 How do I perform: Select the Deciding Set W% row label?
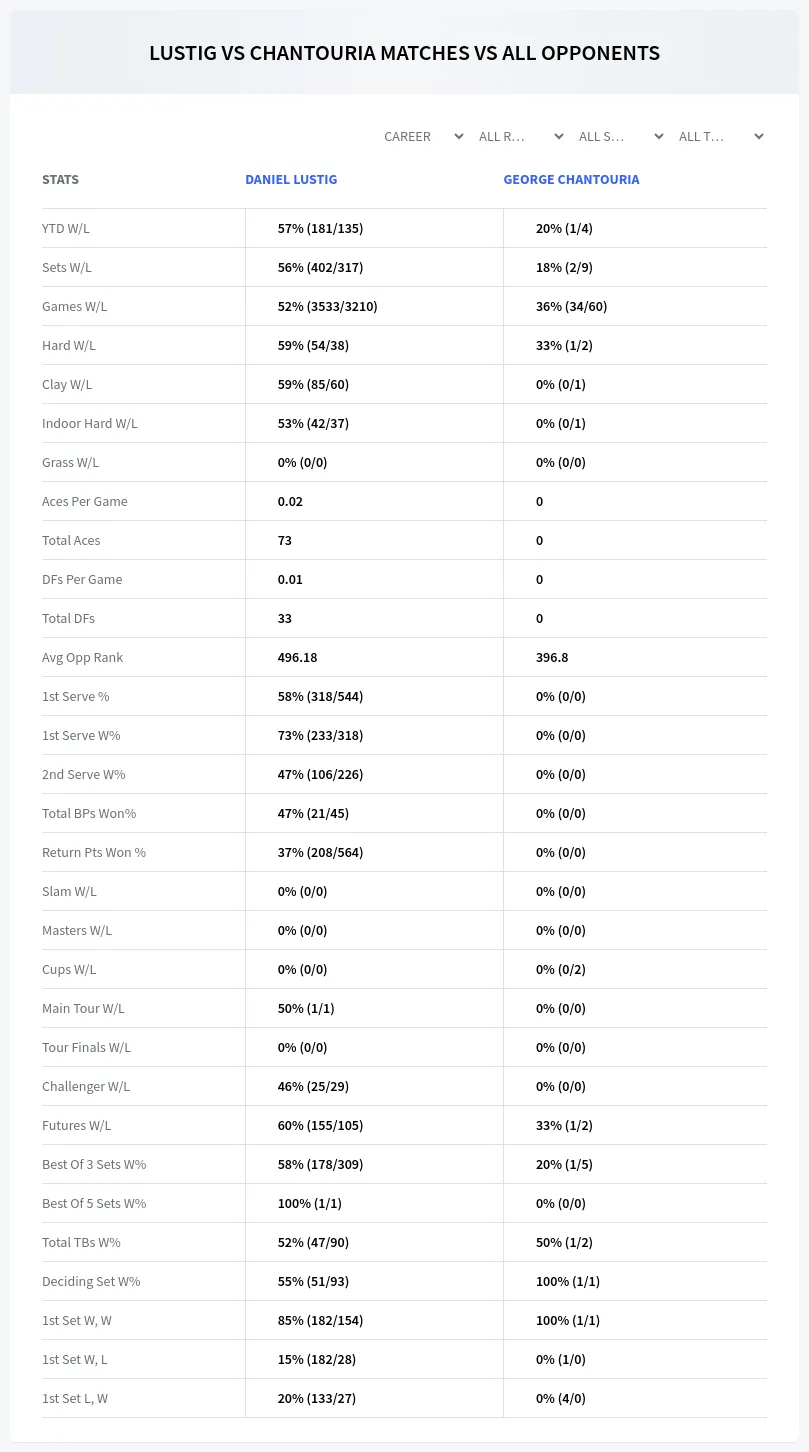tap(91, 1281)
